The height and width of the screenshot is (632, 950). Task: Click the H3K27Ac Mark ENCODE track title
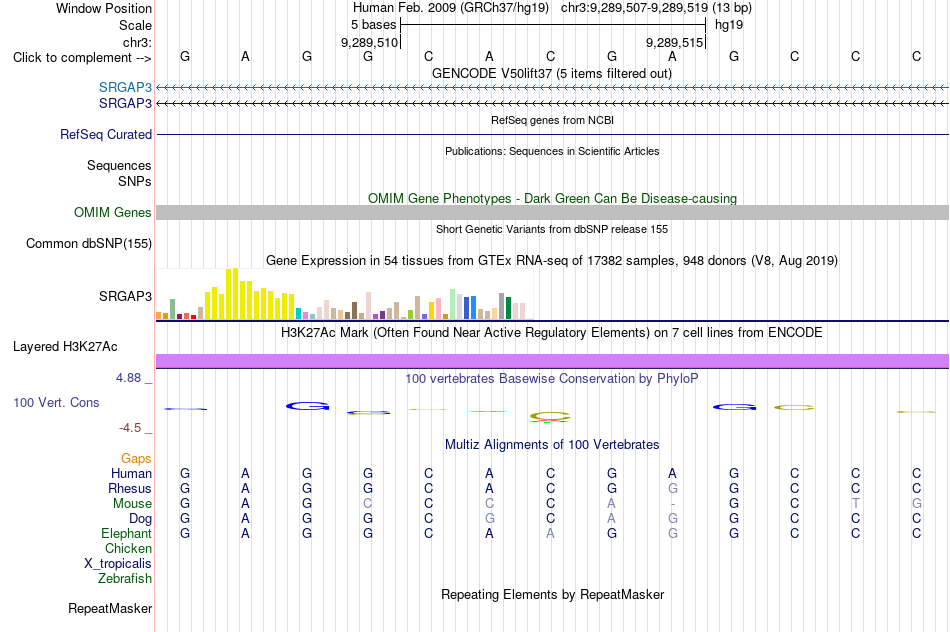tap(552, 333)
